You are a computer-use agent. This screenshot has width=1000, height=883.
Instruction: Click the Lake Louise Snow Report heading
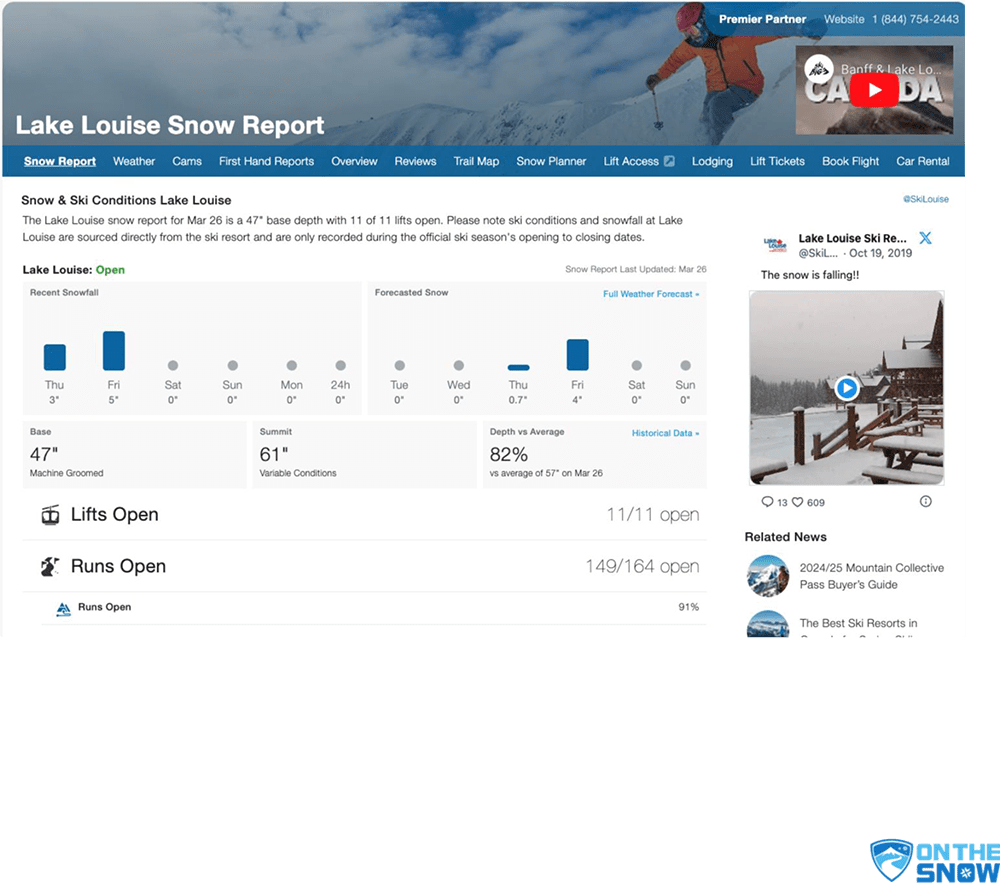tap(170, 125)
